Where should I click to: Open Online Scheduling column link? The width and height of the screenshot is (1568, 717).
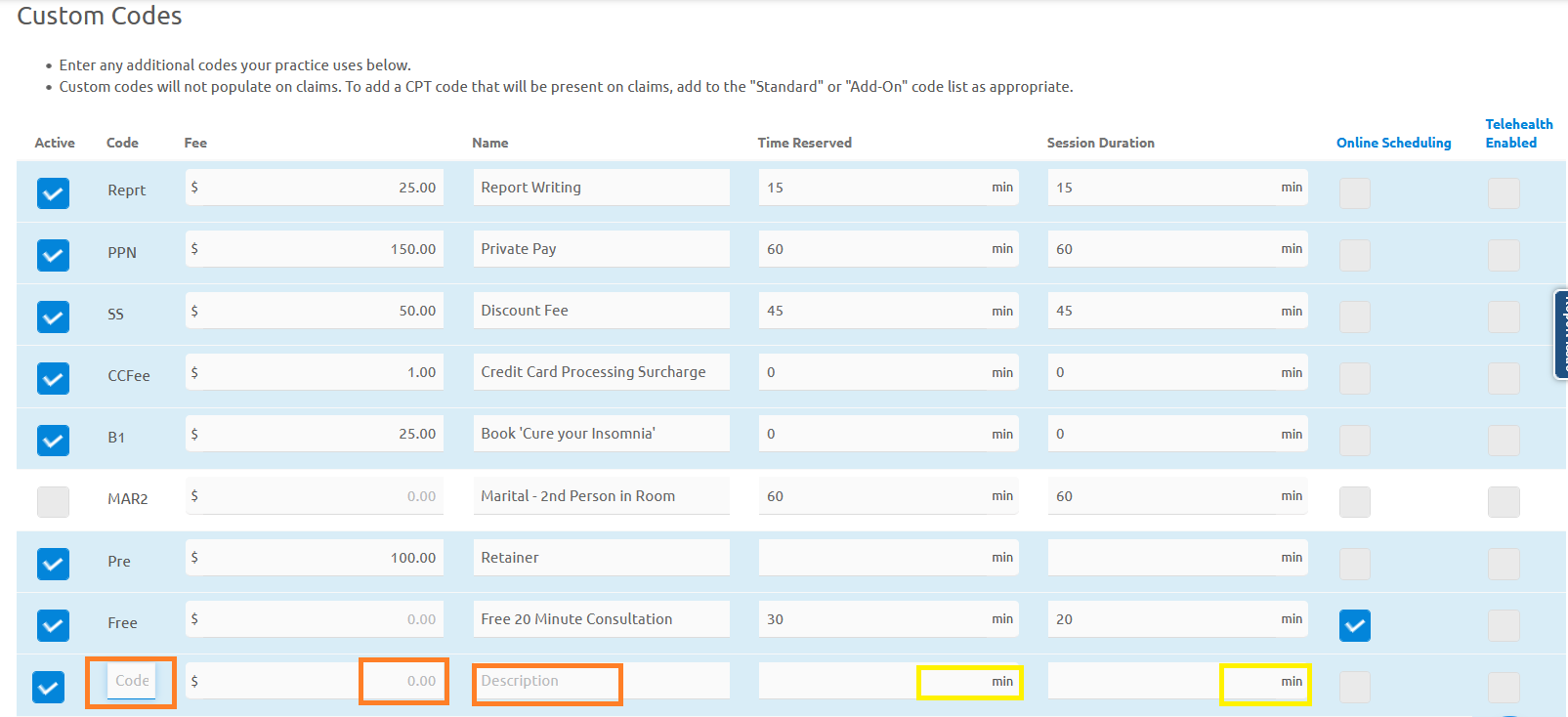1393,143
